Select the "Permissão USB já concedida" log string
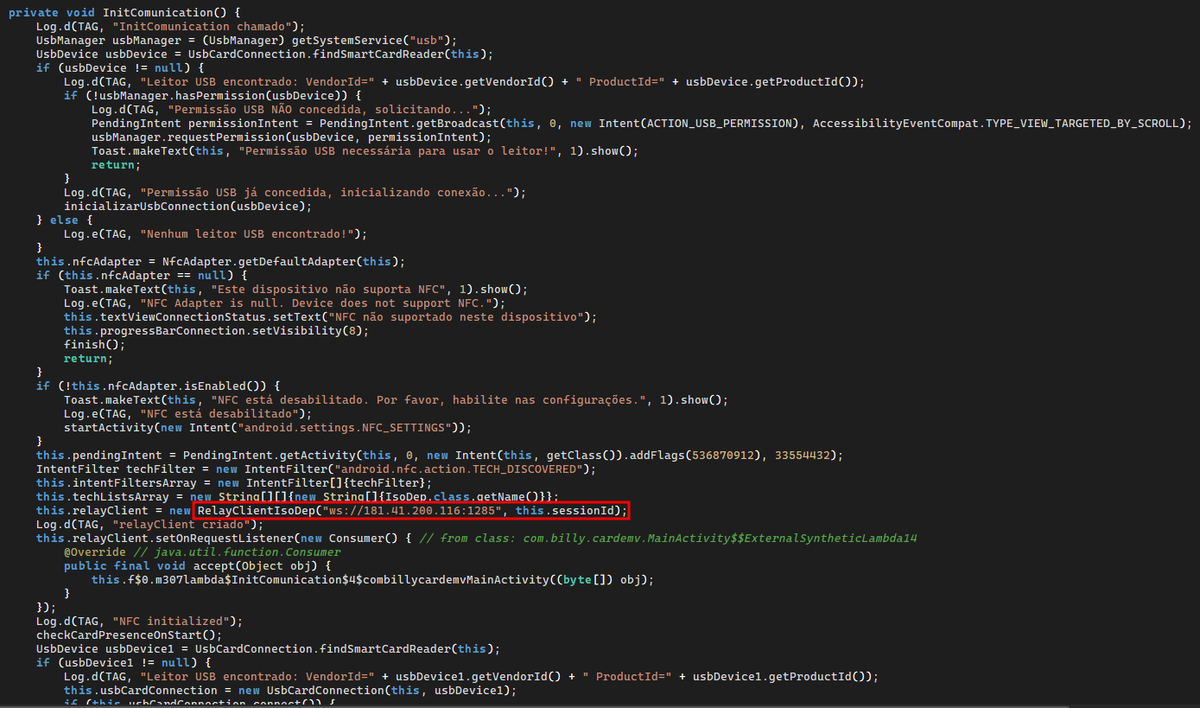The image size is (1200, 708). (324, 193)
